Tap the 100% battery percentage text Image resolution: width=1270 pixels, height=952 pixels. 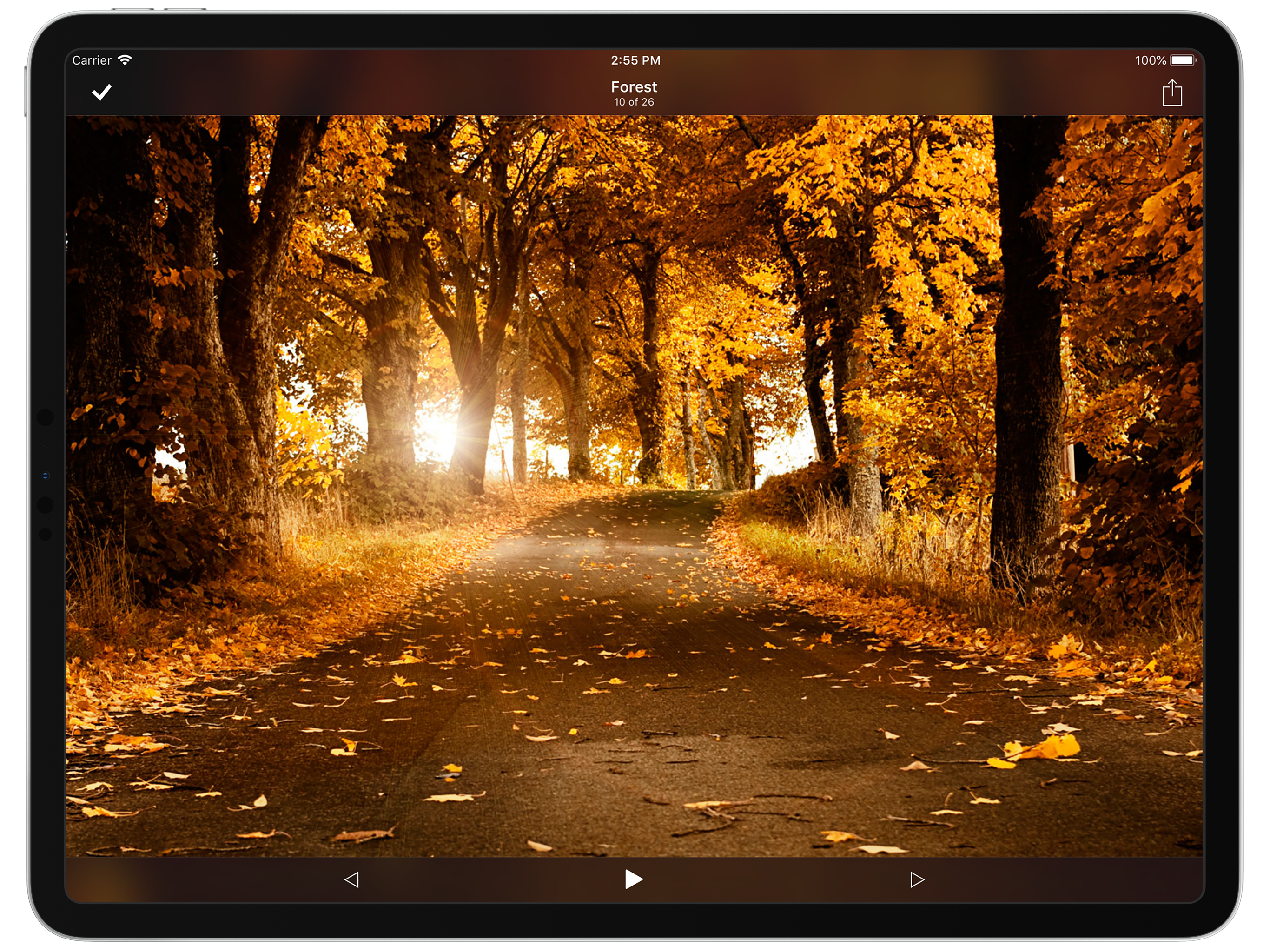coord(1150,60)
